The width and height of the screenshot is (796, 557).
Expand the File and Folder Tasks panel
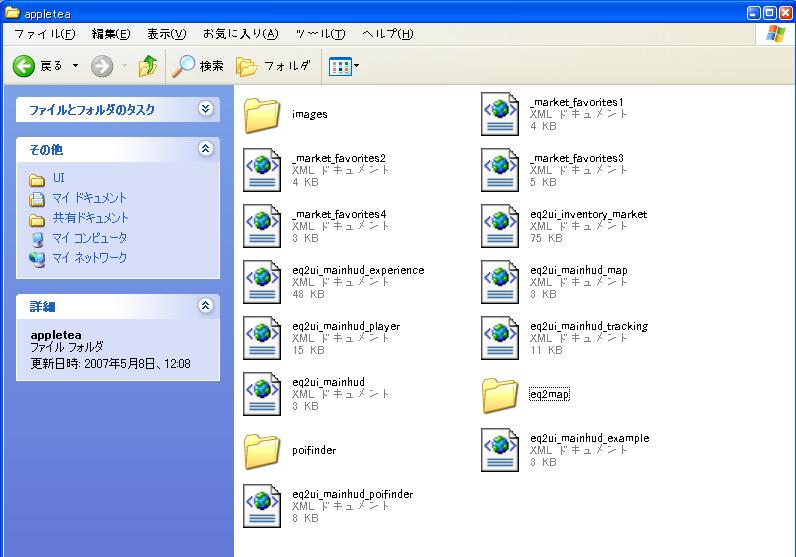tap(205, 109)
